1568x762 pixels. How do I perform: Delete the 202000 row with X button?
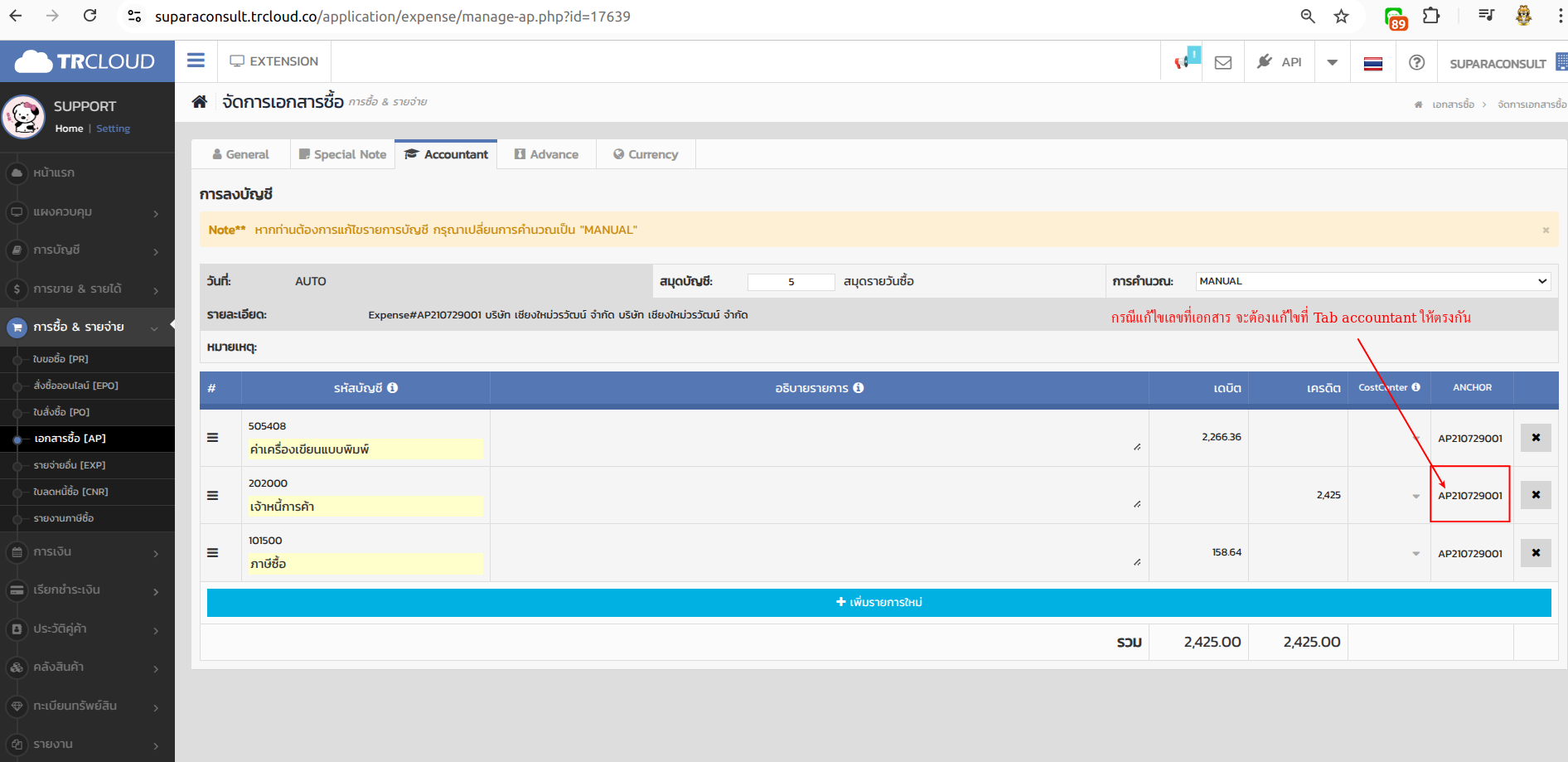click(x=1536, y=494)
